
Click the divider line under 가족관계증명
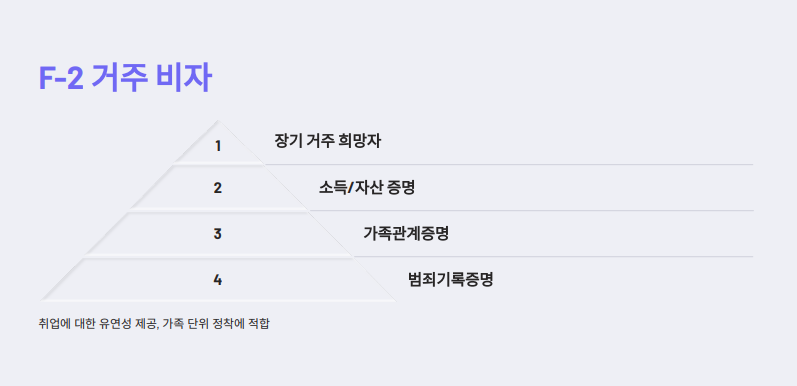tap(554, 256)
